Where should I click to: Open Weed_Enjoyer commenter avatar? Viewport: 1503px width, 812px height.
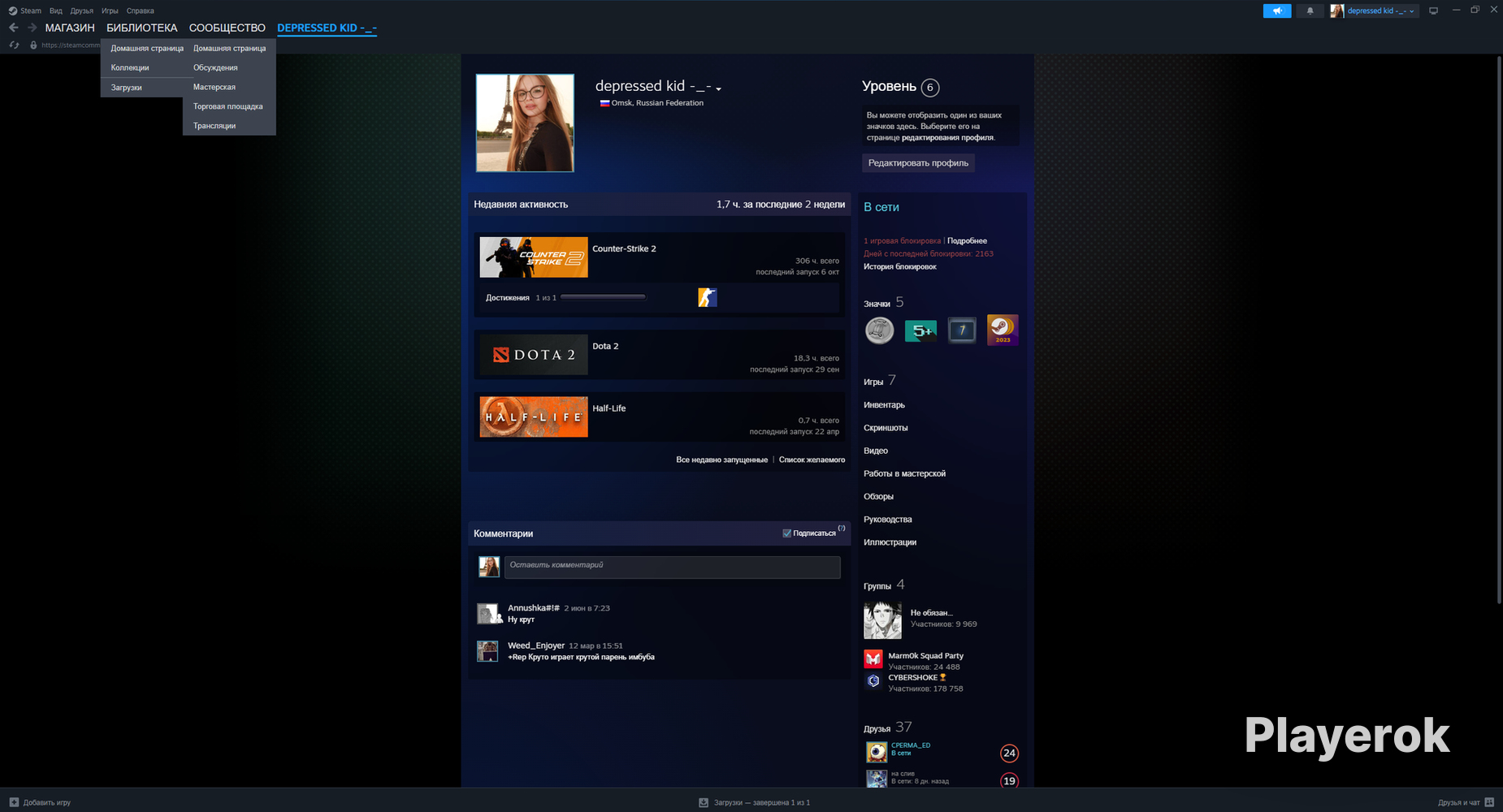point(487,651)
